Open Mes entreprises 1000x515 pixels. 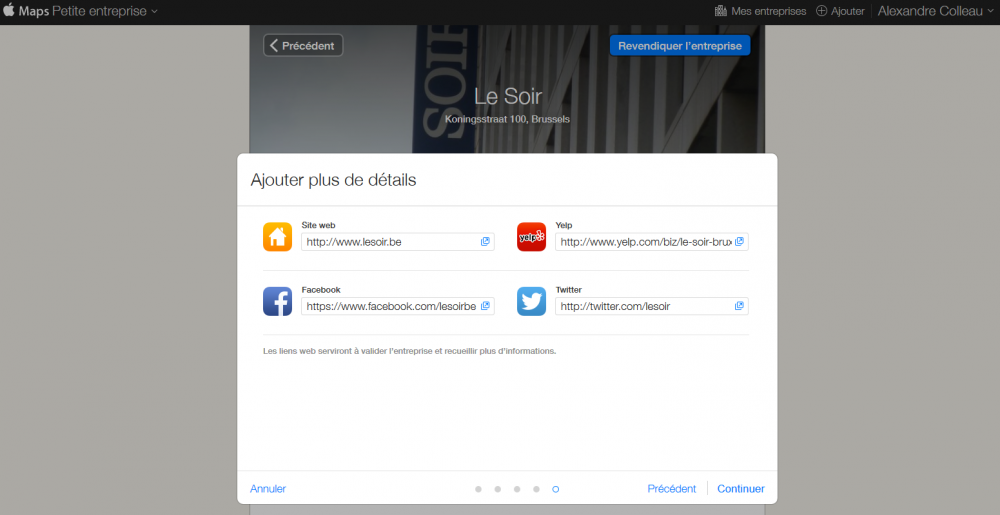[760, 11]
